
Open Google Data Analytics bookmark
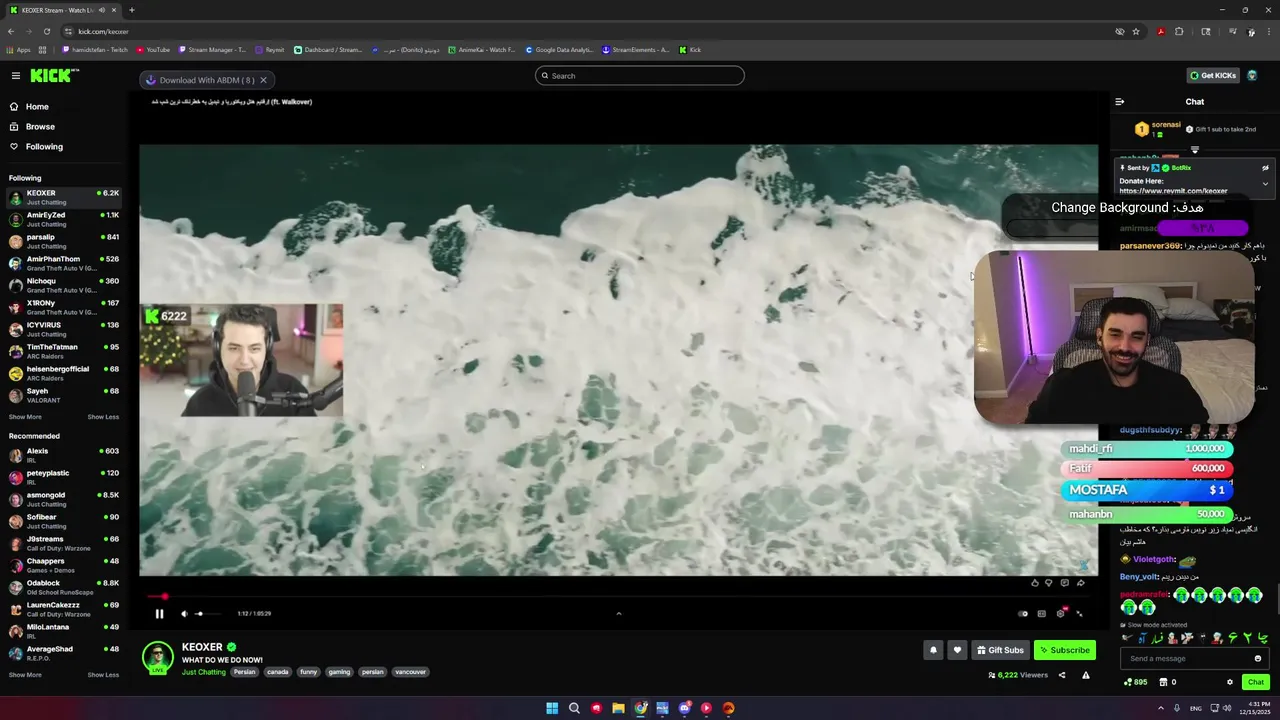click(x=559, y=50)
